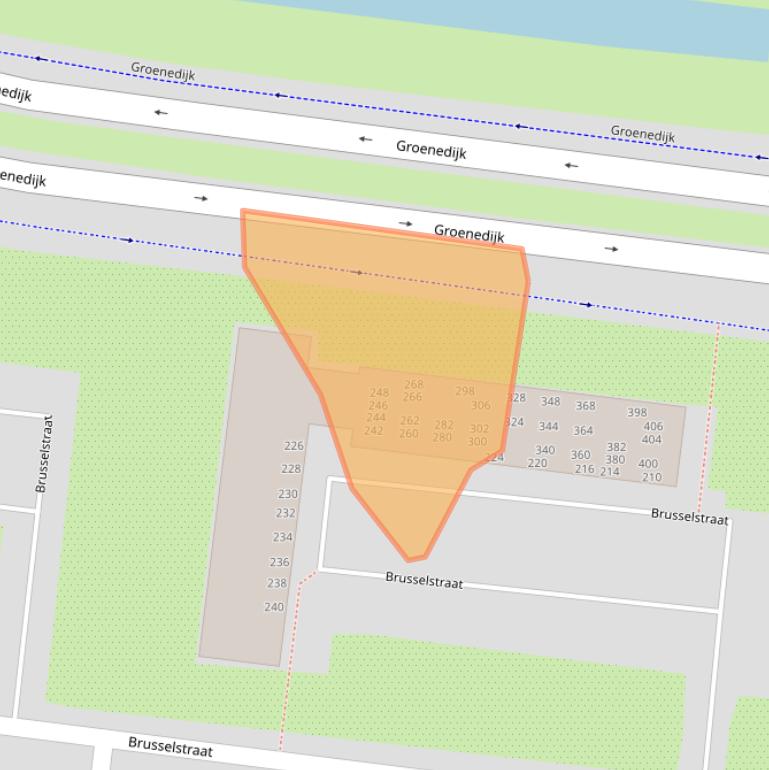769x770 pixels.
Task: Click house number 382 label
Action: (x=616, y=447)
